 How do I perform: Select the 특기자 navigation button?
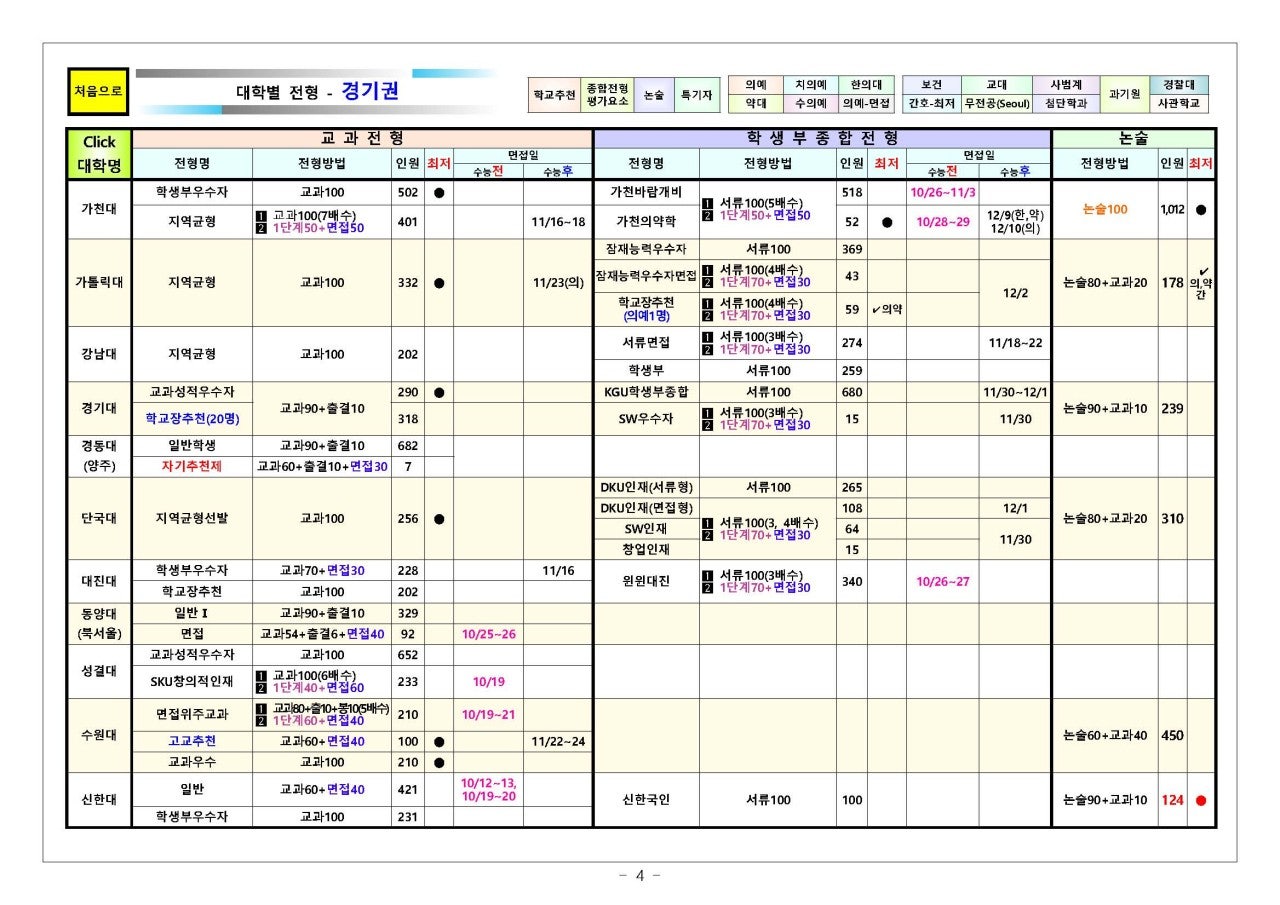tap(696, 95)
